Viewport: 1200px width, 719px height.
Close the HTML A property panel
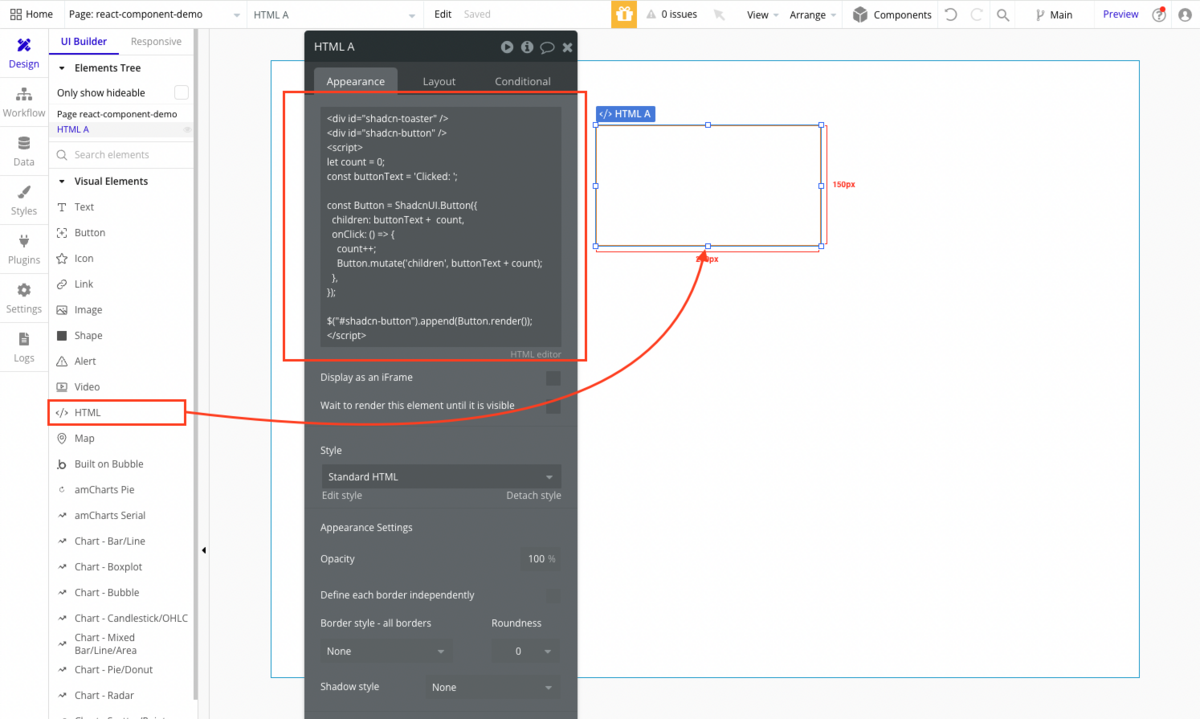pyautogui.click(x=567, y=47)
